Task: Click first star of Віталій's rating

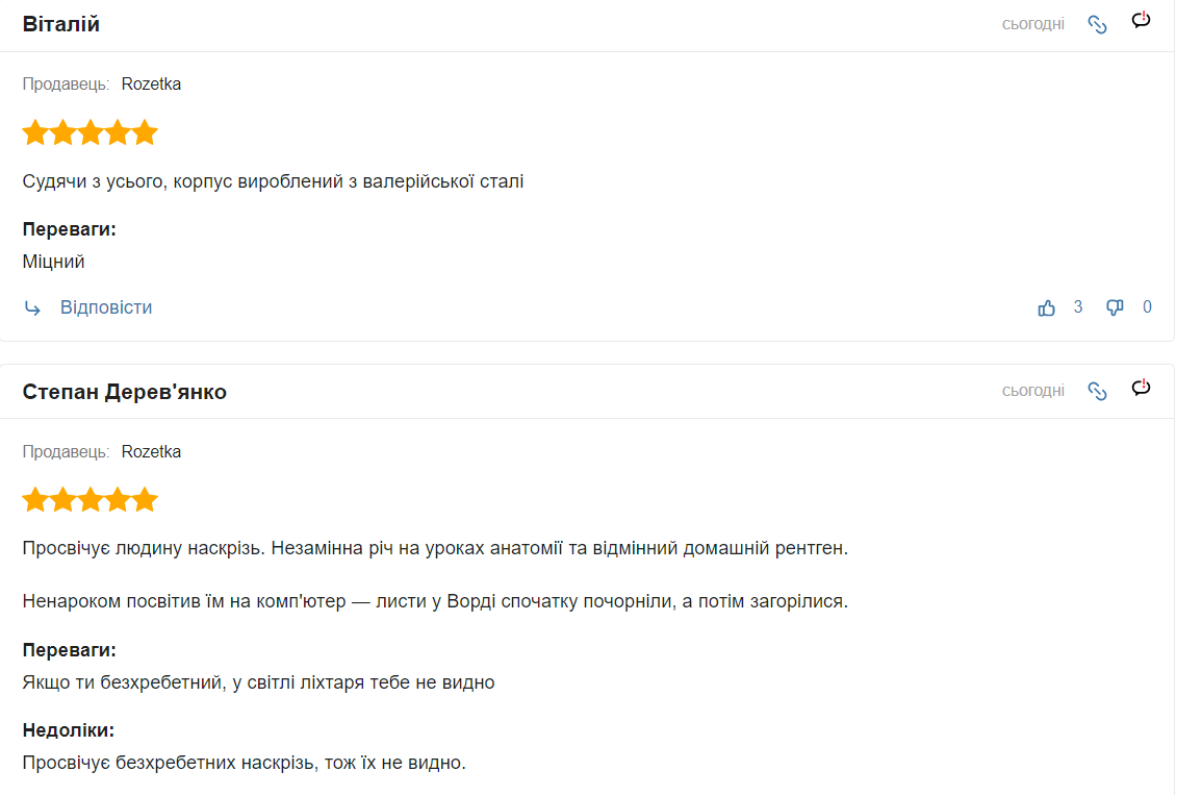Action: pos(36,133)
